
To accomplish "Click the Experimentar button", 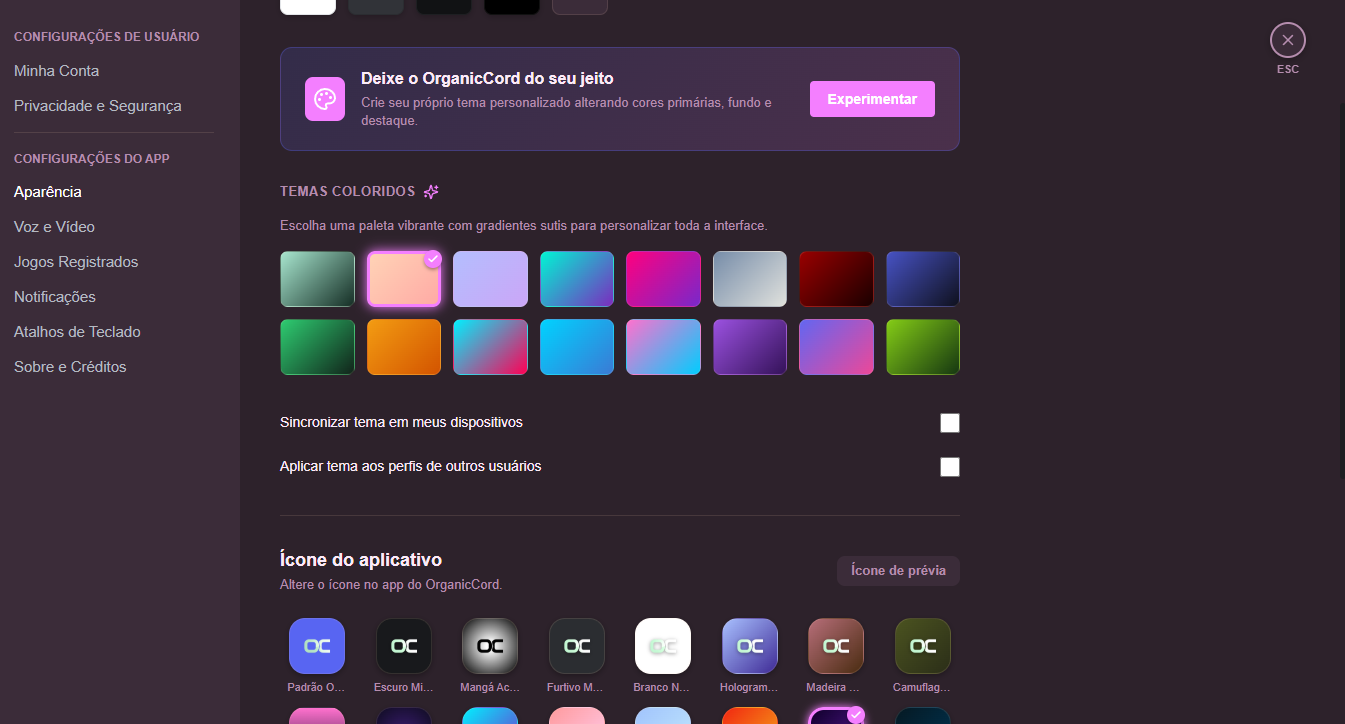I will tap(872, 99).
